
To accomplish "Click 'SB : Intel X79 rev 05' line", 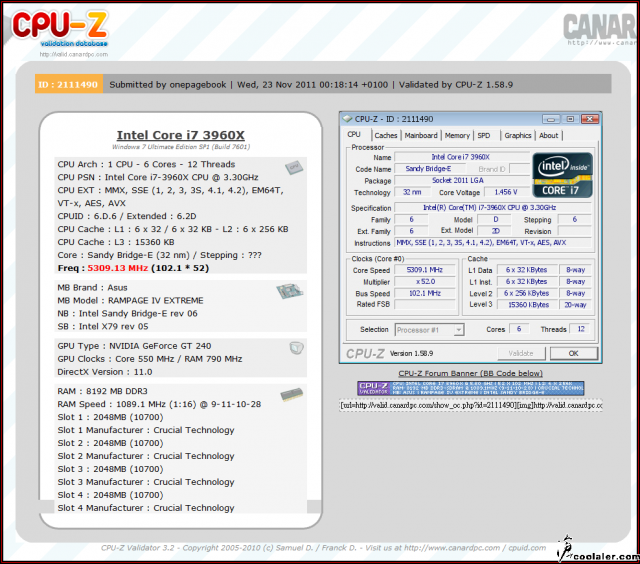I will click(x=103, y=326).
